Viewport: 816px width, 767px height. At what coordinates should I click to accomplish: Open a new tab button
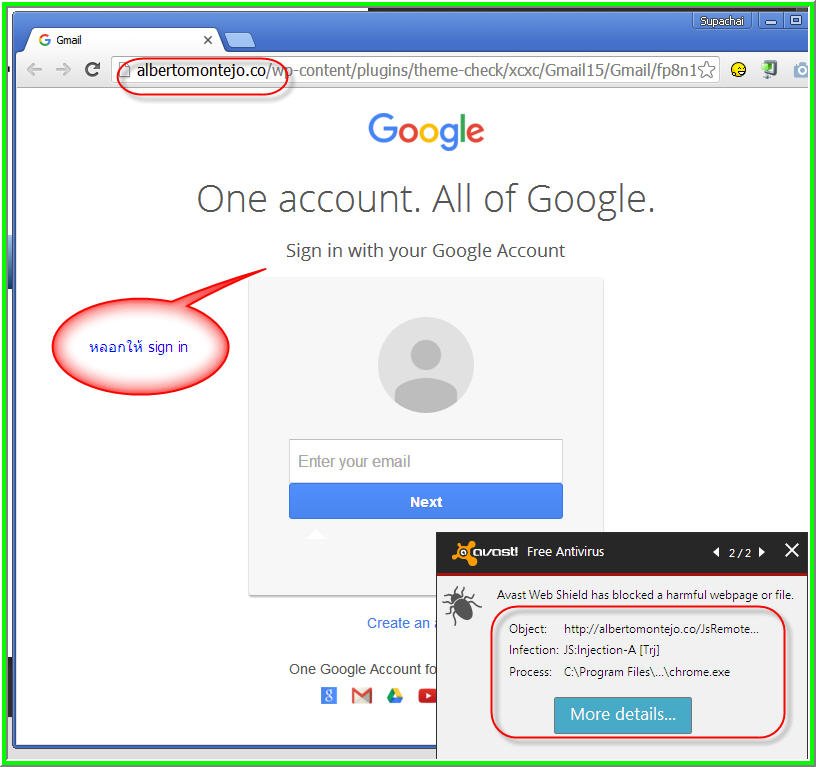tap(239, 40)
